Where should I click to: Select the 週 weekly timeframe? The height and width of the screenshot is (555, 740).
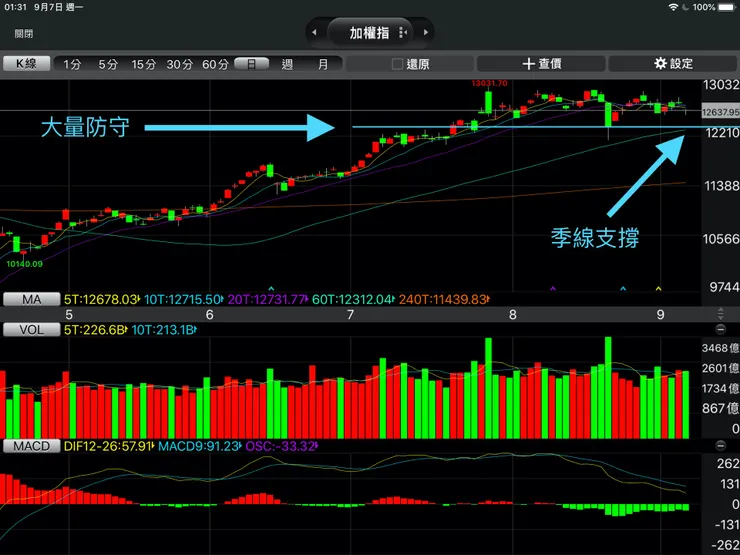287,64
